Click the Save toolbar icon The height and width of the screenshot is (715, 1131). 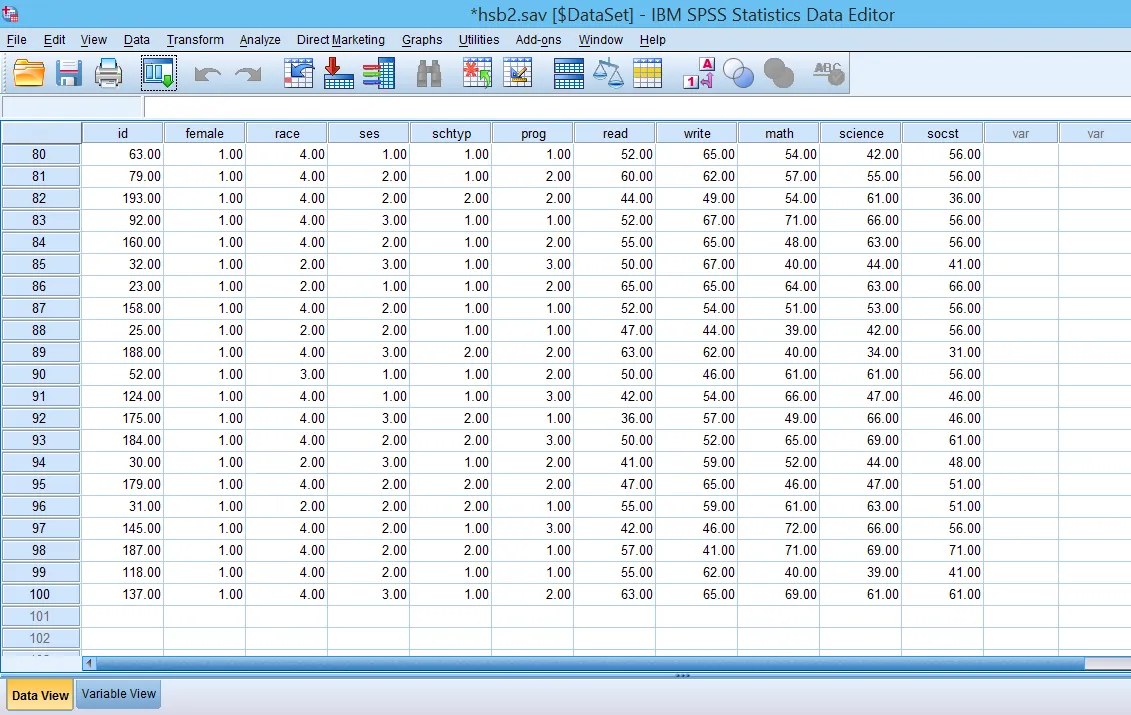(68, 72)
